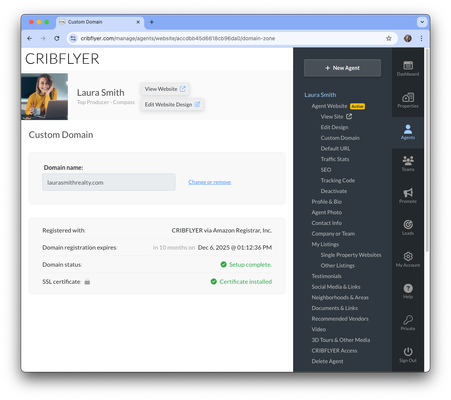Open the Dashboard icon in sidebar
Screen dimensions: 451x400
click(408, 65)
